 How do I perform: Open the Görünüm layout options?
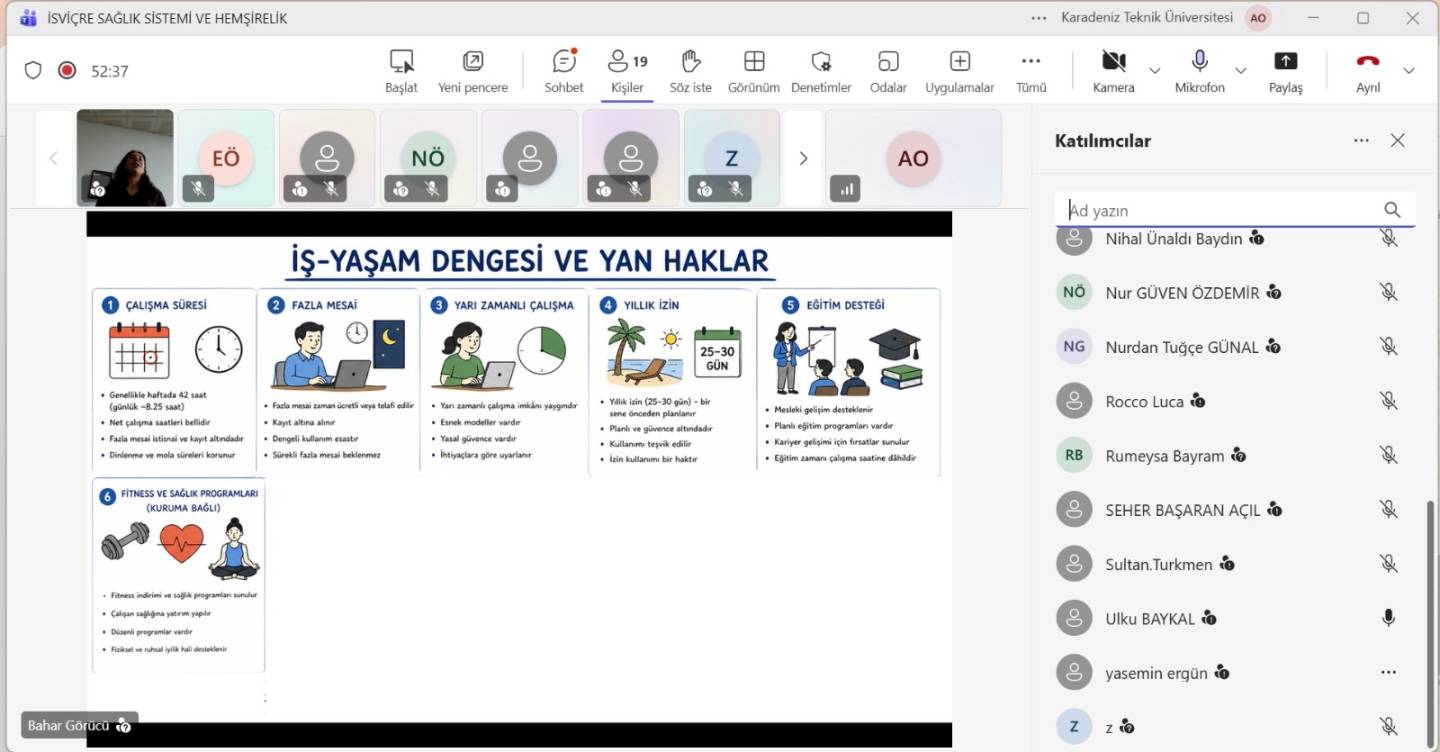[754, 62]
